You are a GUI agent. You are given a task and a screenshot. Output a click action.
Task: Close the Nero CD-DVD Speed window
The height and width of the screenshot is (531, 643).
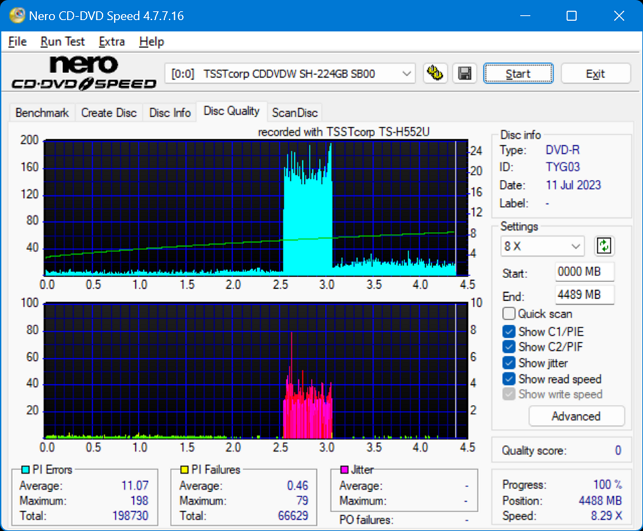(x=618, y=16)
